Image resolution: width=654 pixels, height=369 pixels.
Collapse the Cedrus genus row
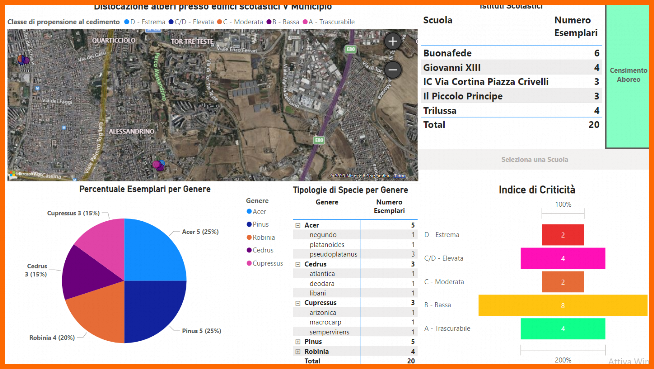point(298,264)
